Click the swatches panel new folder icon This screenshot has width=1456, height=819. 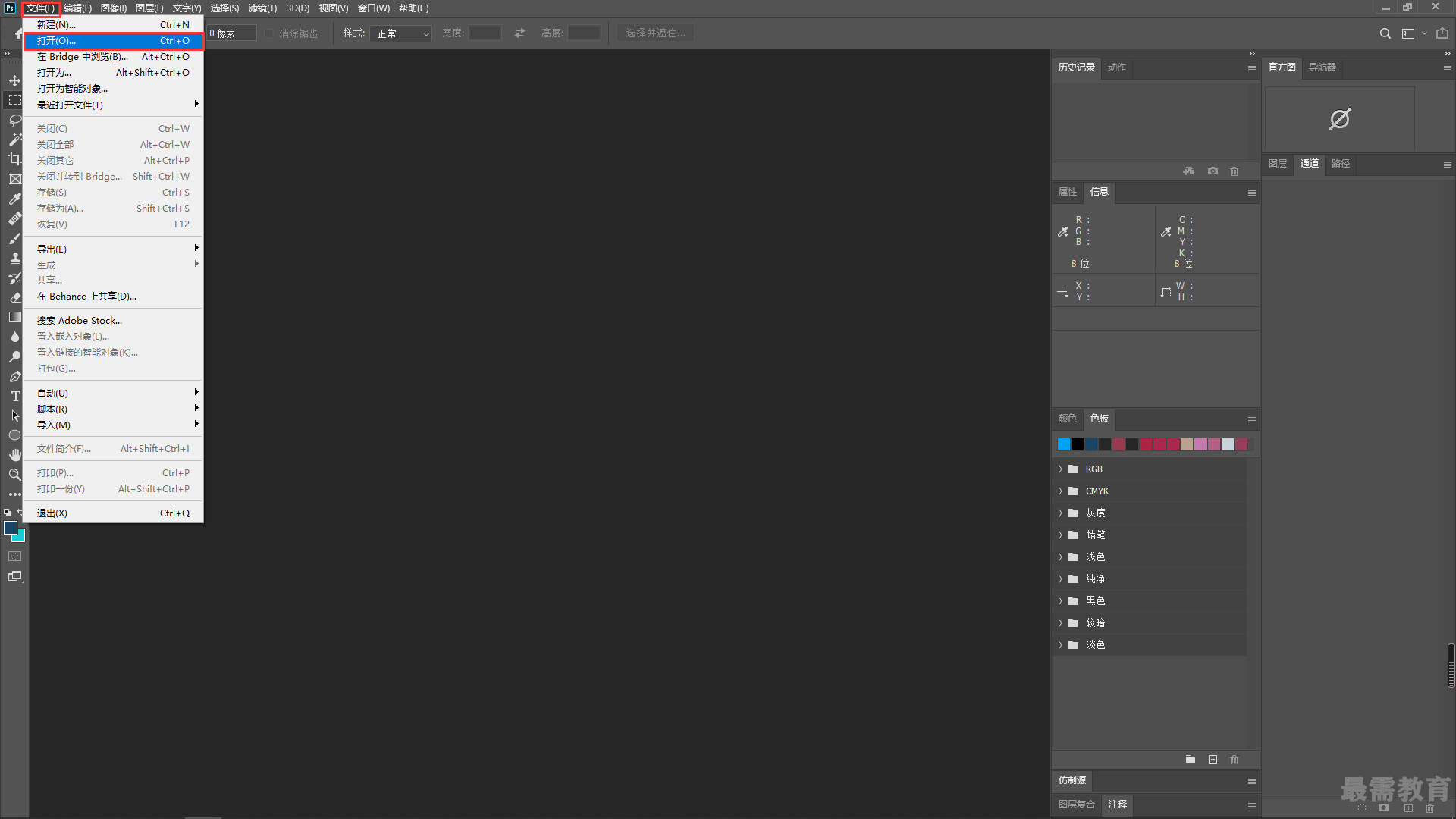(x=1191, y=760)
